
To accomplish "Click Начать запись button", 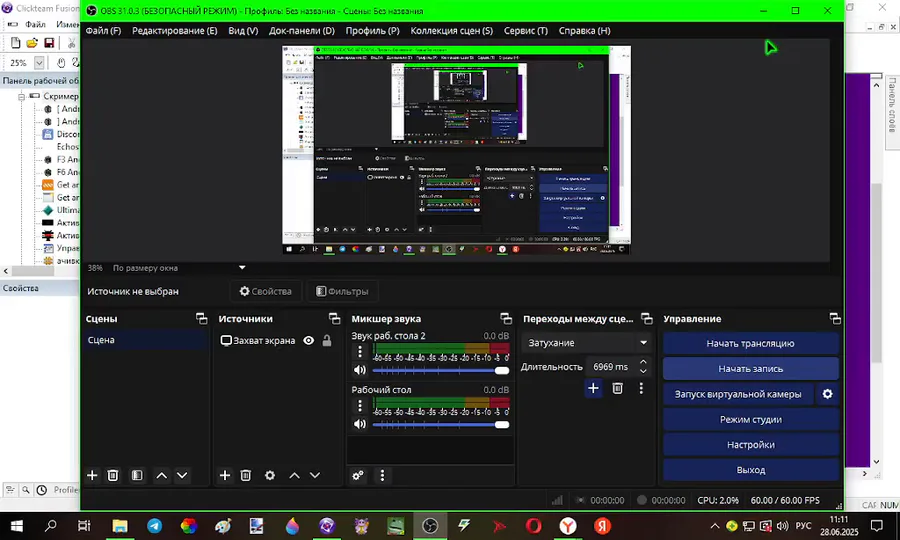I will coord(751,369).
